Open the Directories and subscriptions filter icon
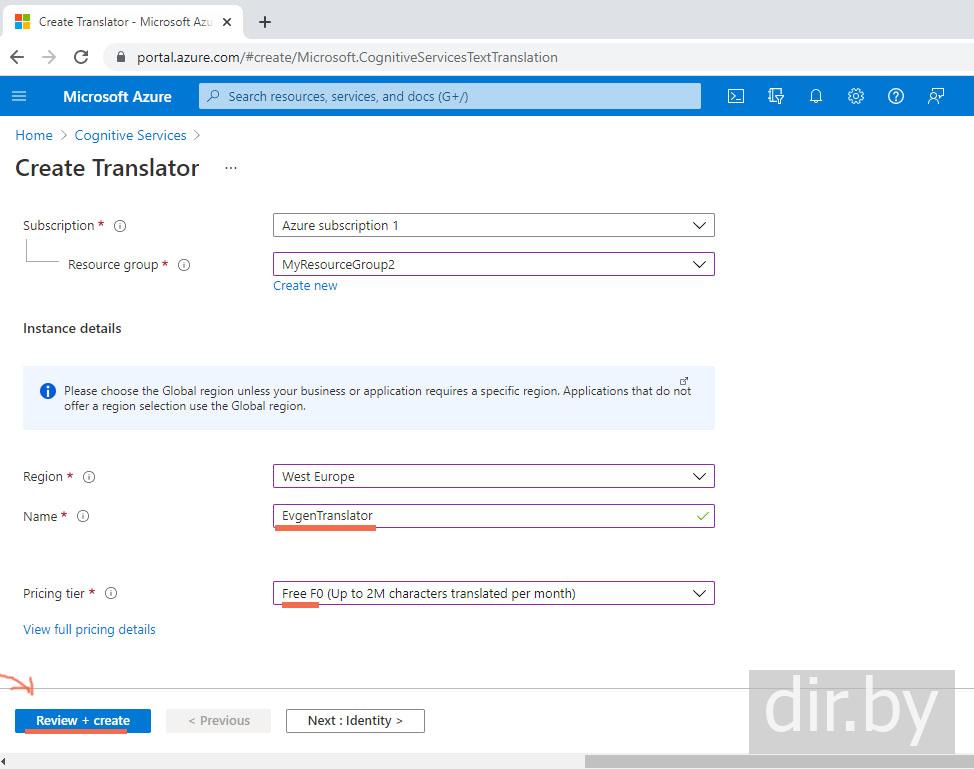Viewport: 974px width, 769px height. [775, 96]
